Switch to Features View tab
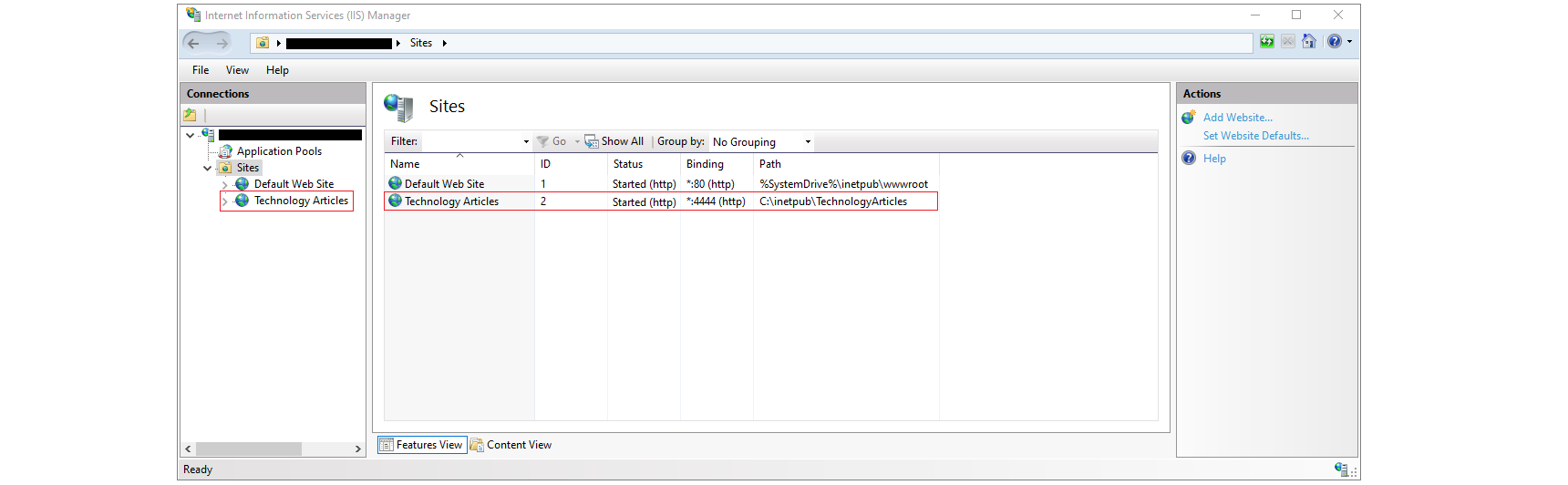1568x485 pixels. point(422,445)
